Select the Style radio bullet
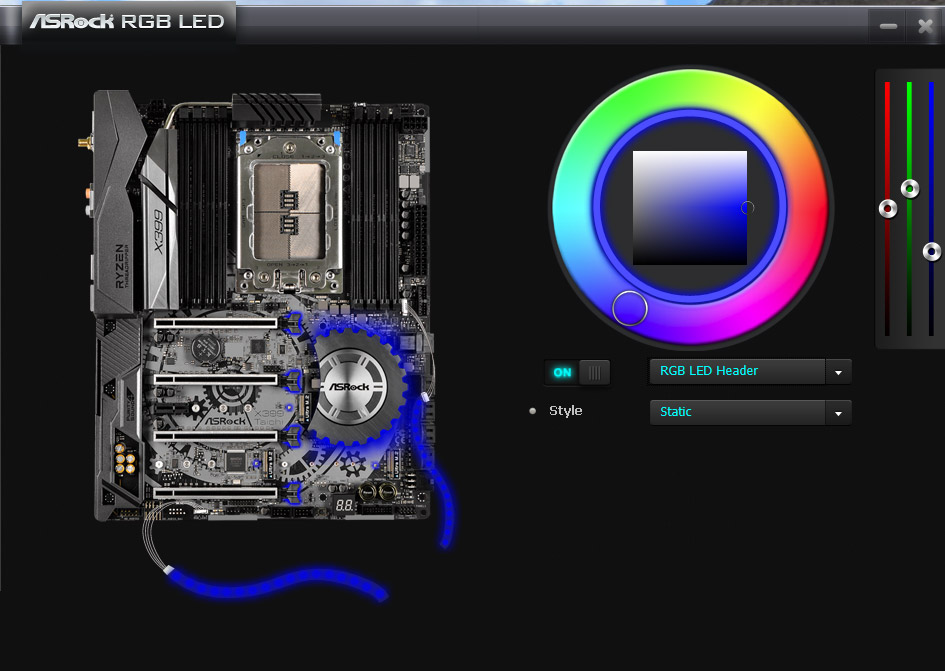The width and height of the screenshot is (945, 671). 532,411
